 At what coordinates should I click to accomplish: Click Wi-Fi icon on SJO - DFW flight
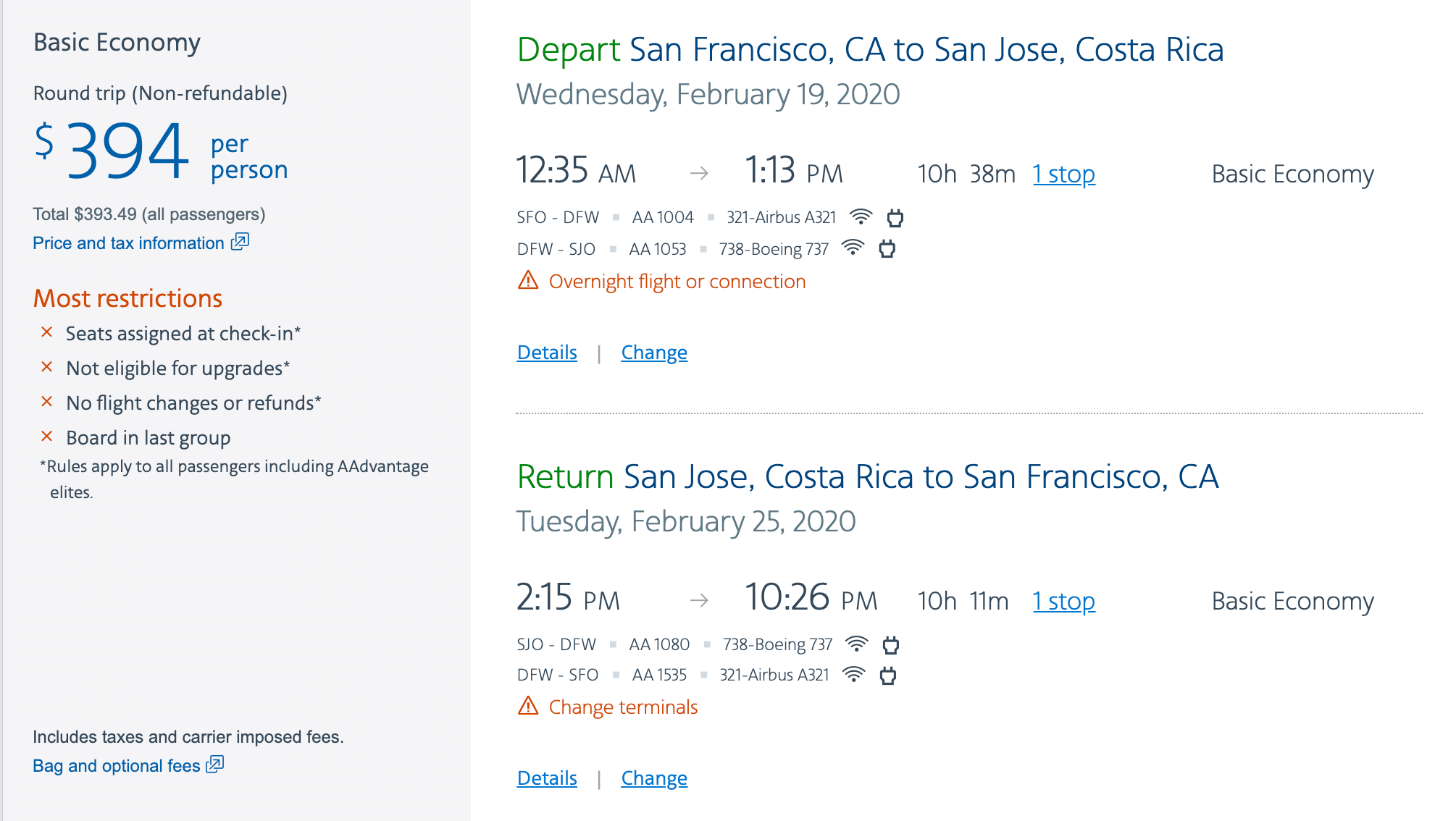click(x=856, y=644)
